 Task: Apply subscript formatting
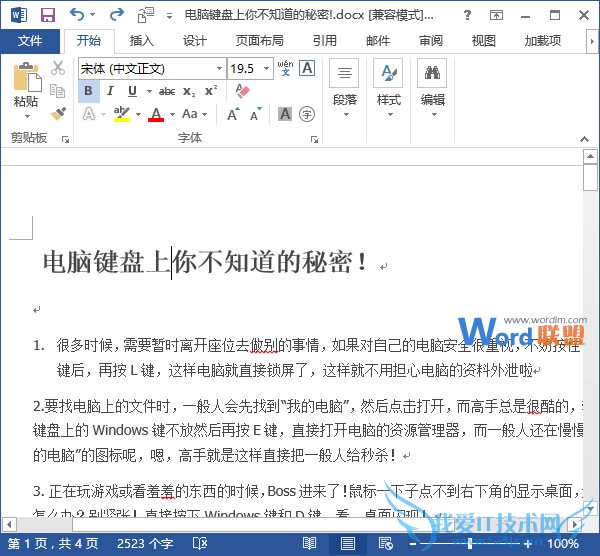coord(189,91)
